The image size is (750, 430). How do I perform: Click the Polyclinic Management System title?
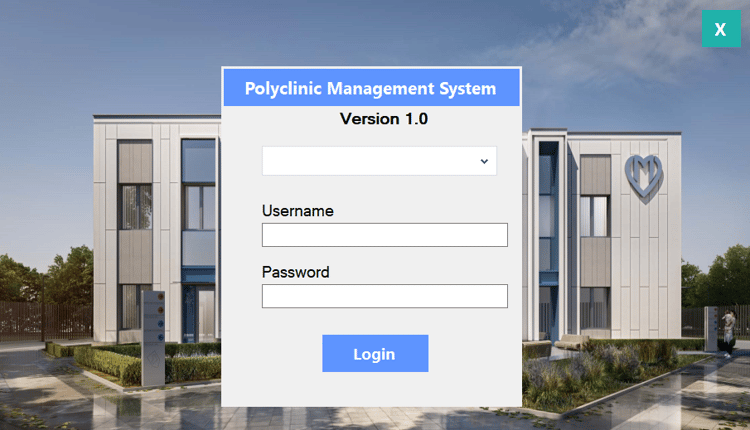[x=371, y=88]
